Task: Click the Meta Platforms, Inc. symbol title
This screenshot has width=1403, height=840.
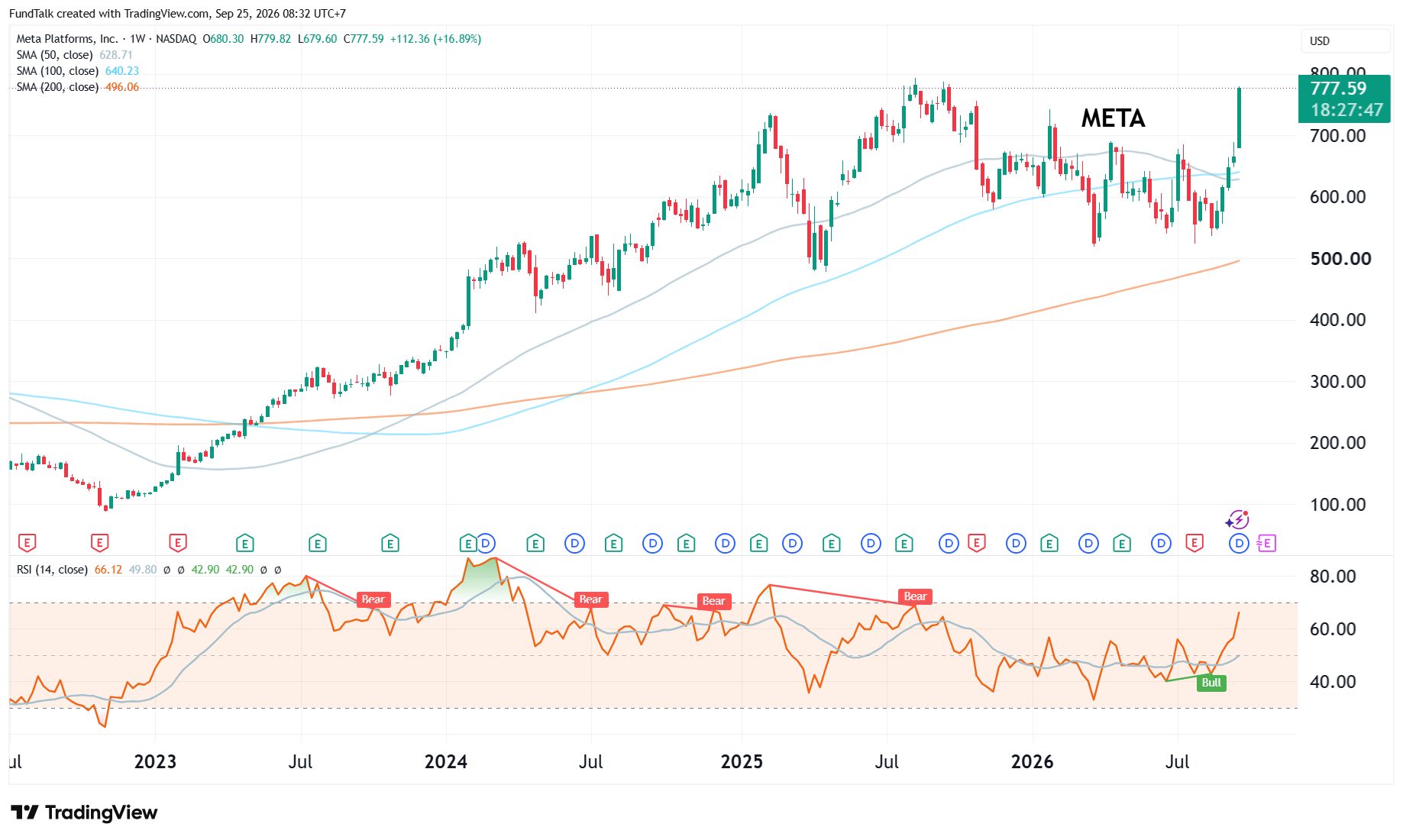Action: tap(67, 39)
